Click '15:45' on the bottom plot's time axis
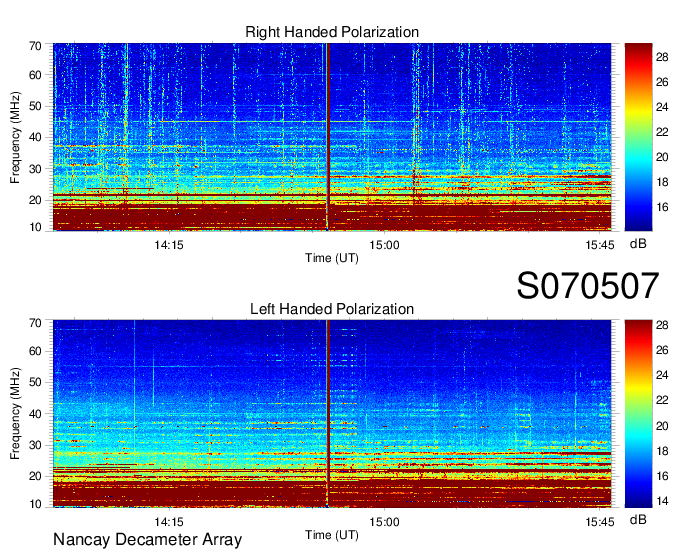This screenshot has width=680, height=552. 600,522
